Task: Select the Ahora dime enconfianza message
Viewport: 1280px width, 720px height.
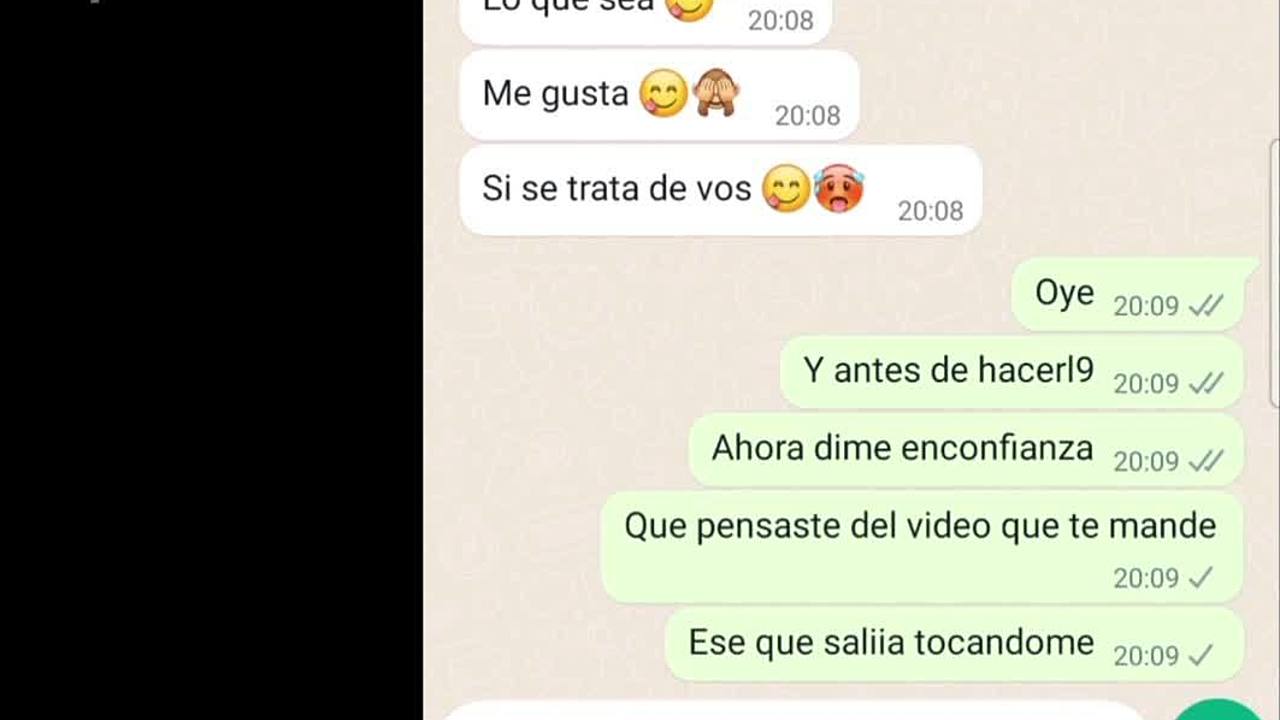Action: (966, 450)
